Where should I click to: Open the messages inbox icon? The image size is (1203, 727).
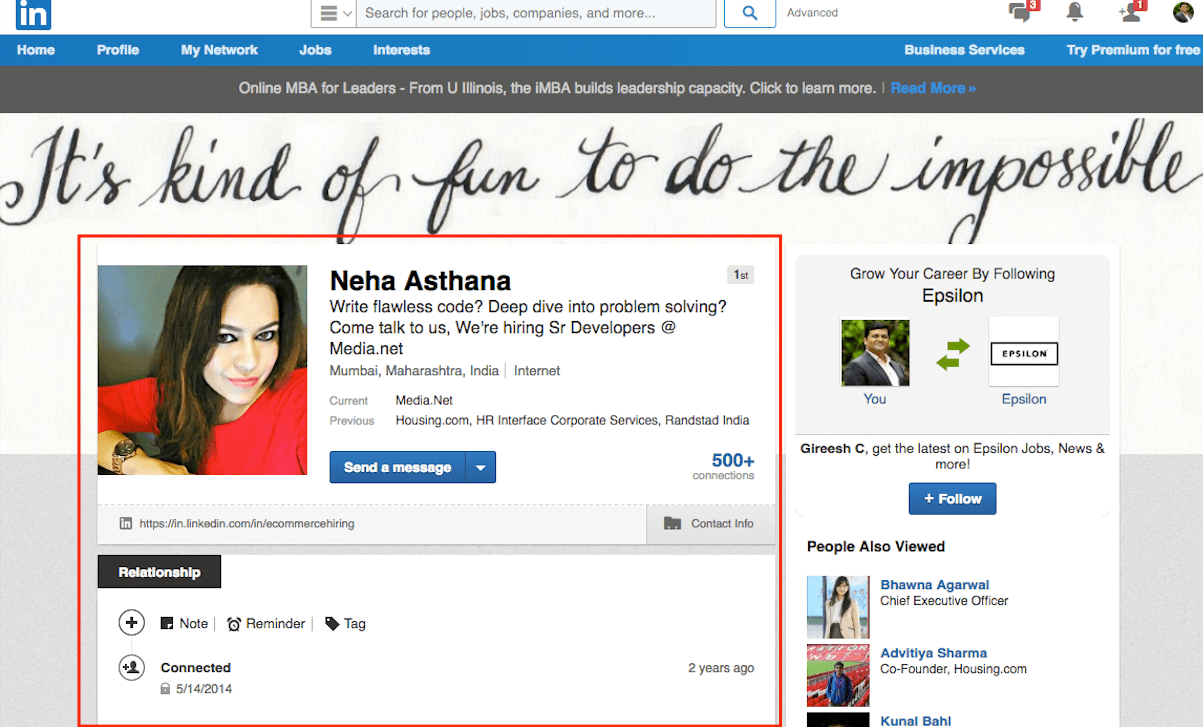[x=1021, y=12]
